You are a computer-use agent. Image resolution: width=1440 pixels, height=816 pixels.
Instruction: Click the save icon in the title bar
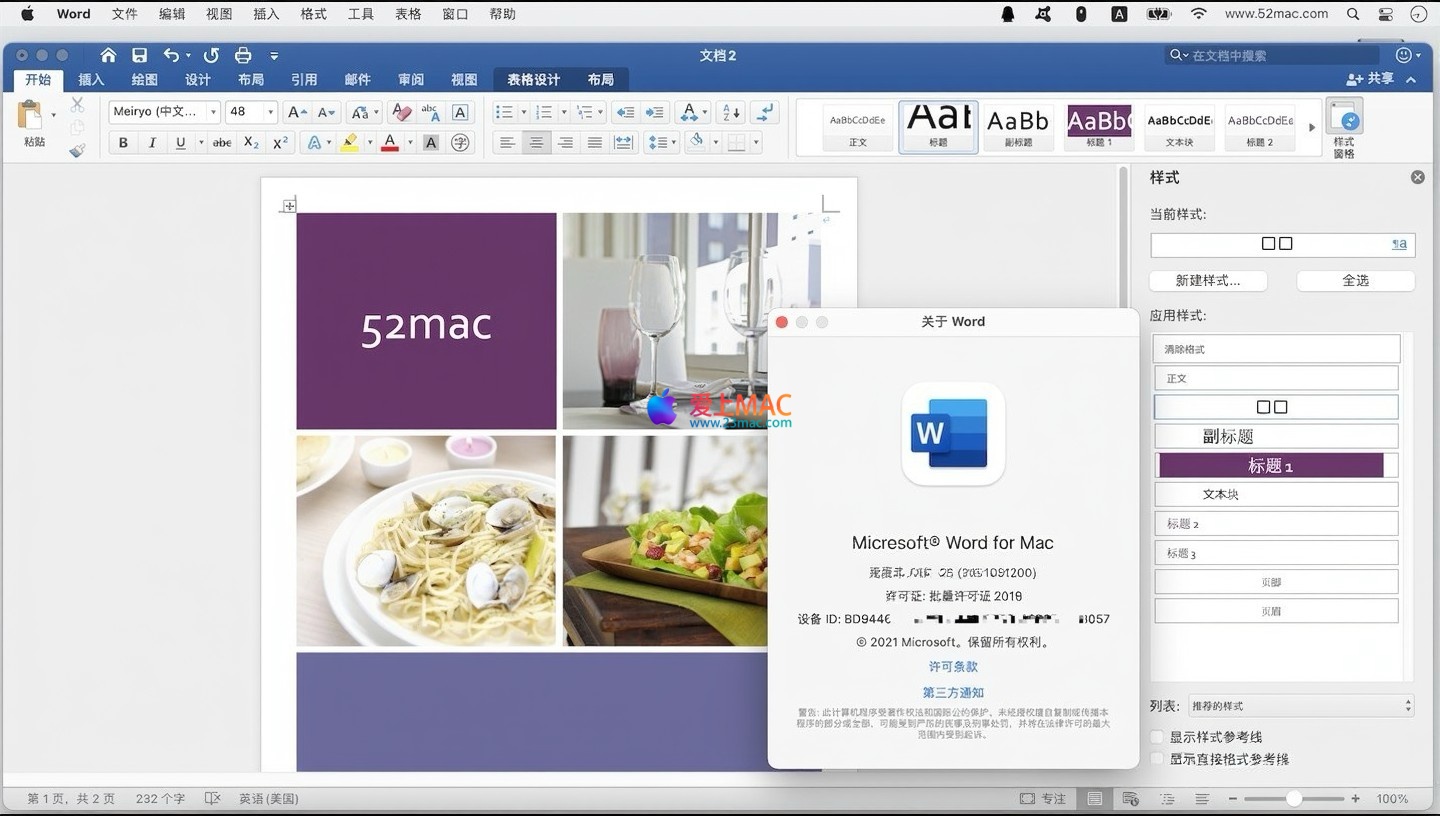140,55
